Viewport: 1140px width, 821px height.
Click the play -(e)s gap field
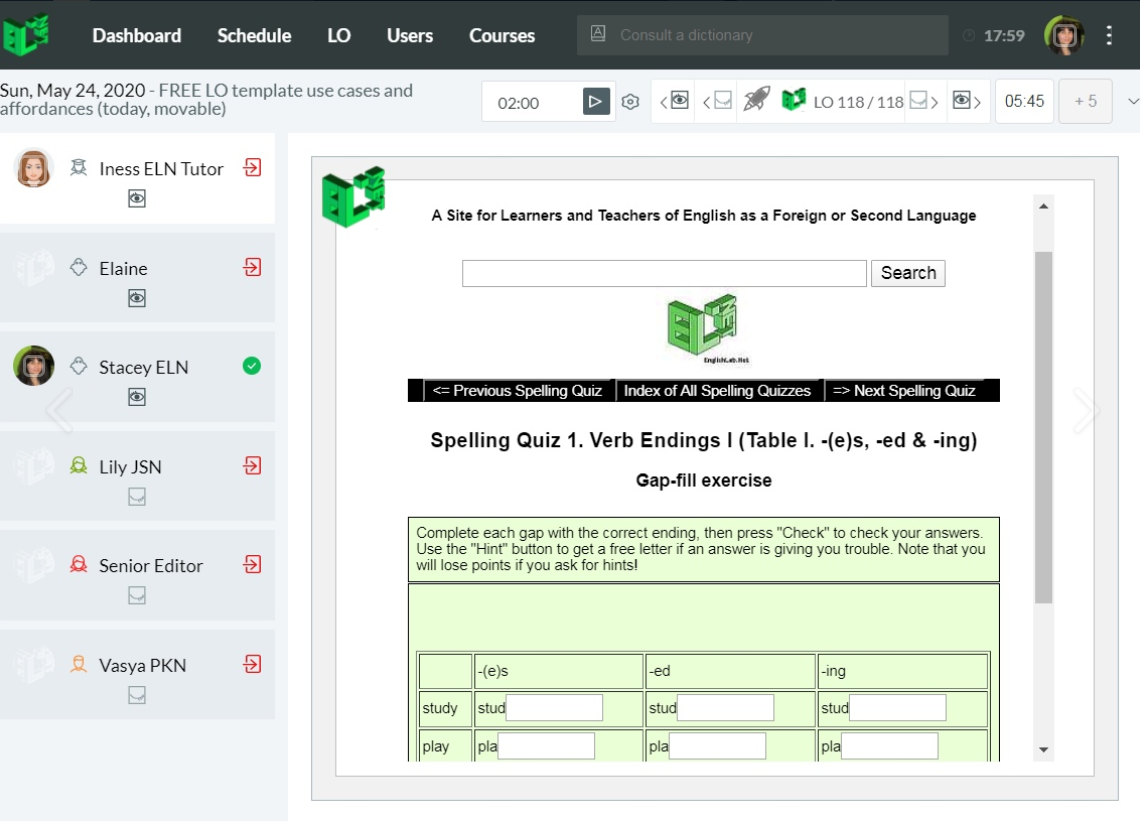click(546, 746)
